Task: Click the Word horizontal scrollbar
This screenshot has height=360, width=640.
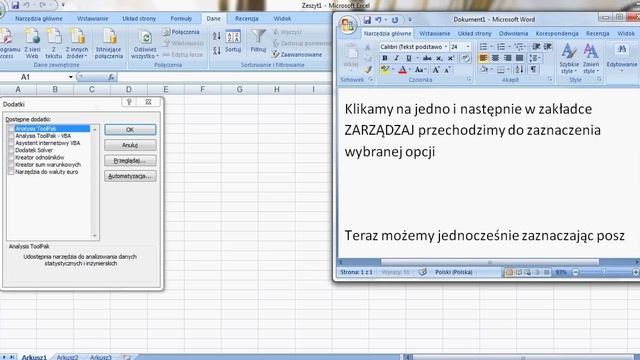Action: click(490, 262)
